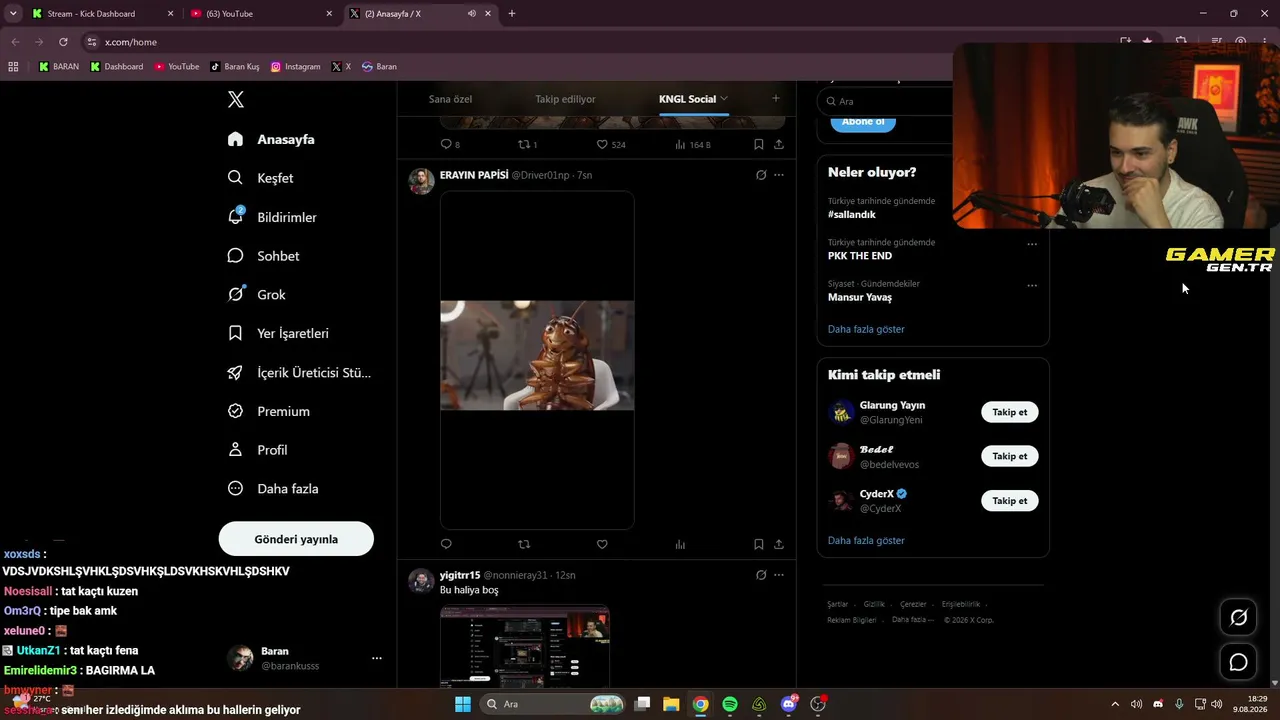This screenshot has height=720, width=1280.
Task: Like ERAYIN PAPİSİ's post
Action: tap(602, 544)
